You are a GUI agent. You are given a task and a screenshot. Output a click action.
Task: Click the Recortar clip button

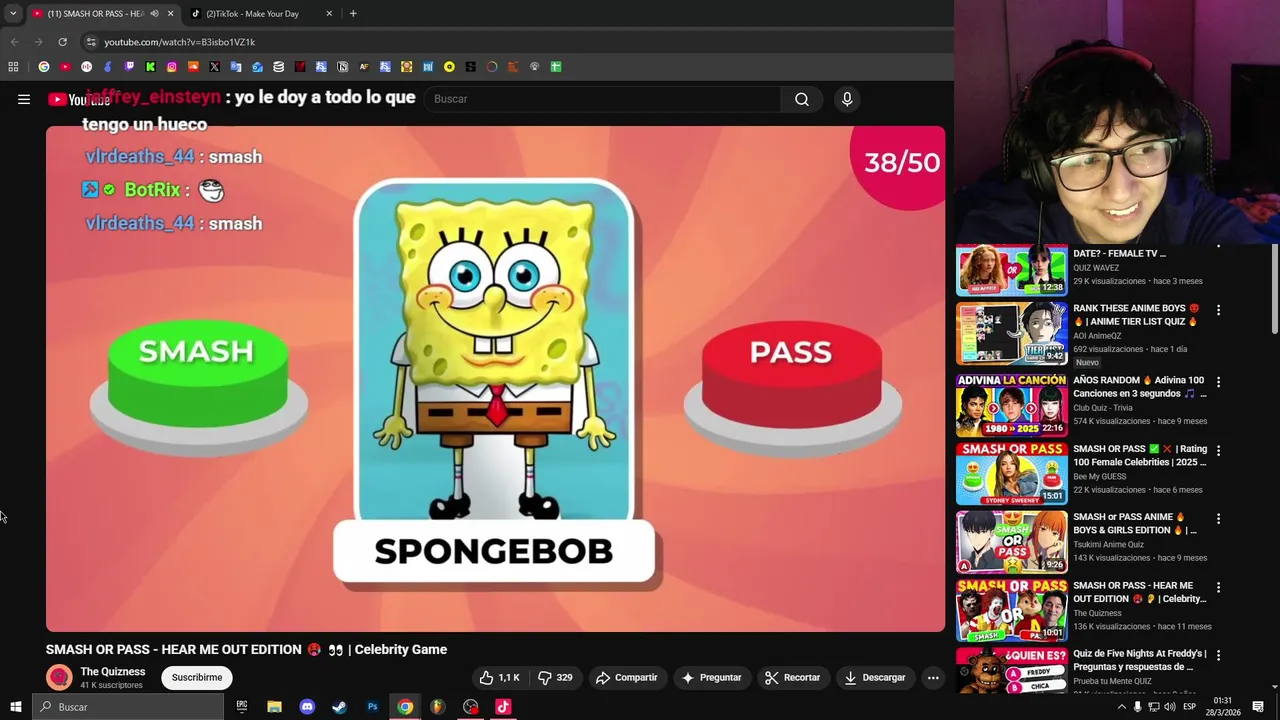click(x=792, y=678)
